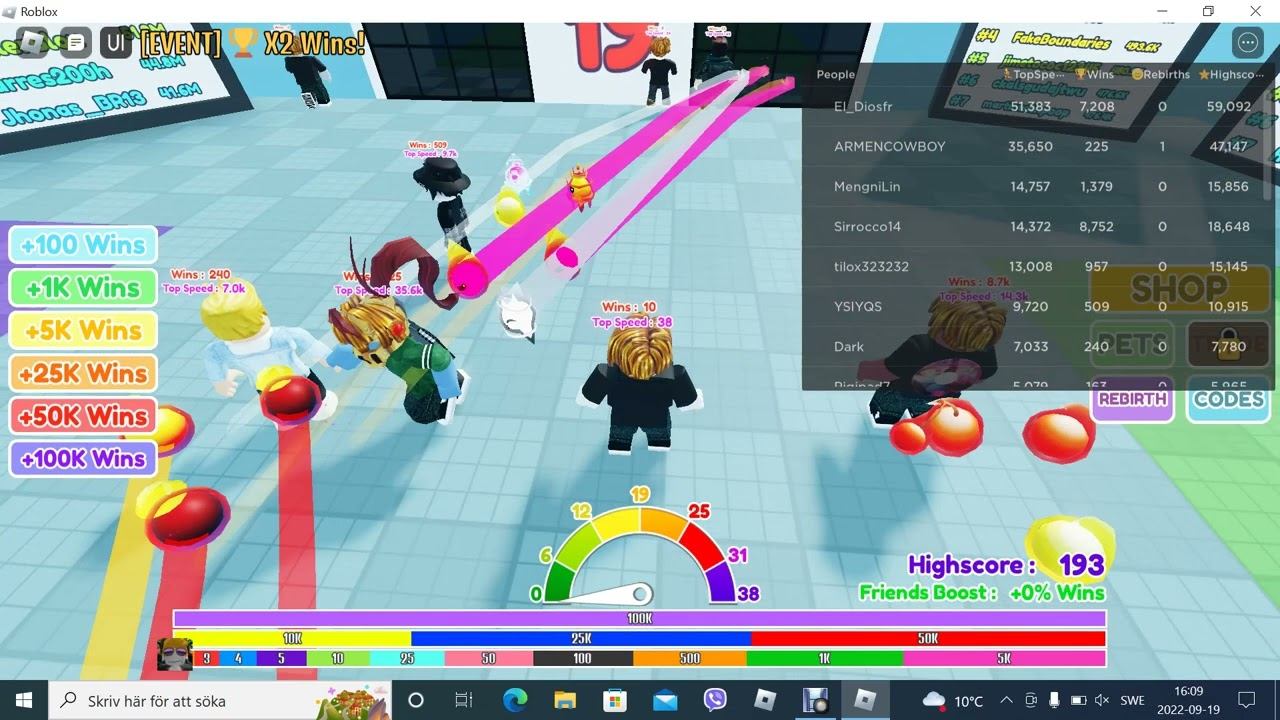Toggle the UI visibility button
The height and width of the screenshot is (720, 1280).
click(116, 43)
